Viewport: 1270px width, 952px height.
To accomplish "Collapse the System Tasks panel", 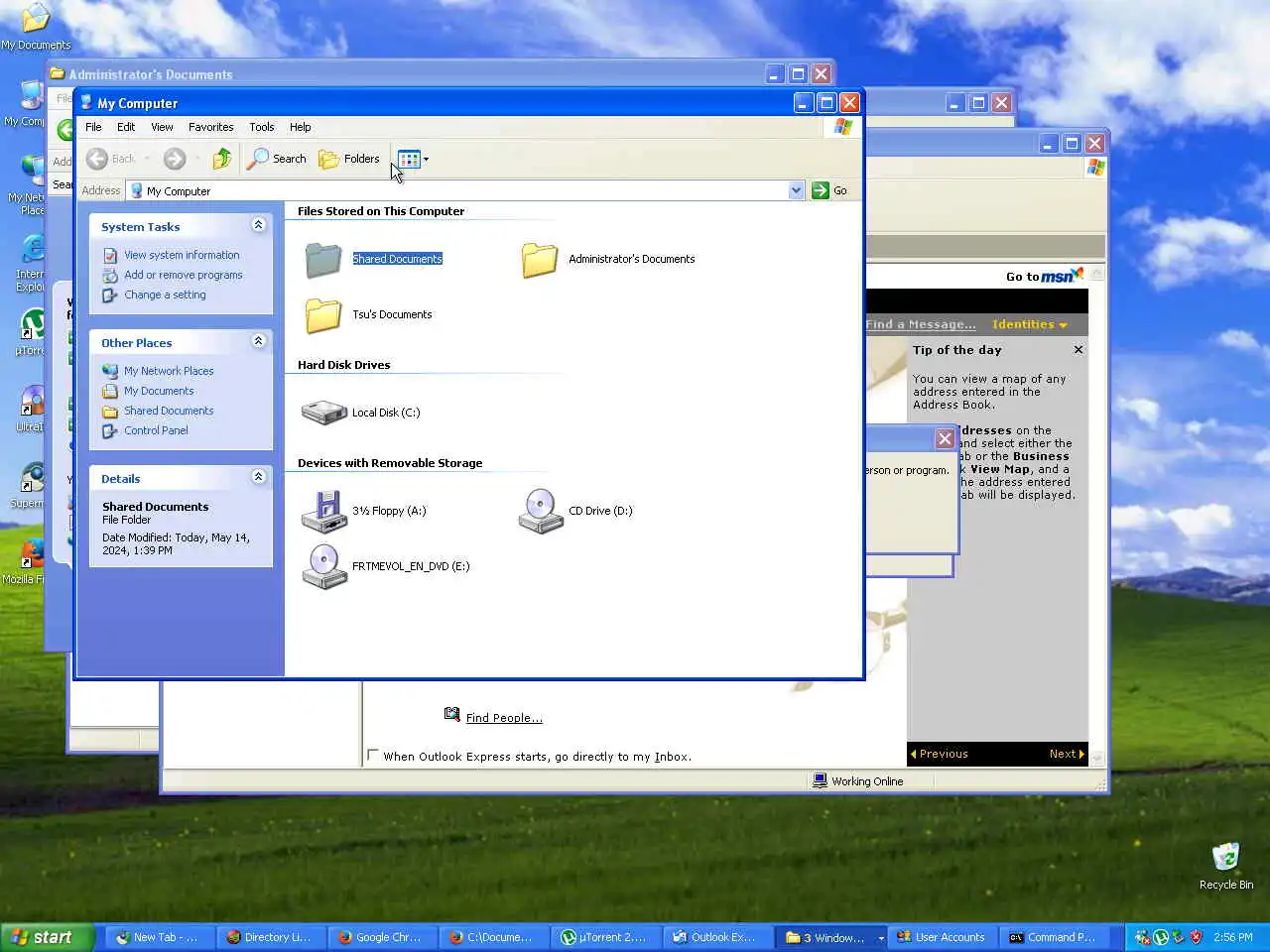I will click(258, 225).
